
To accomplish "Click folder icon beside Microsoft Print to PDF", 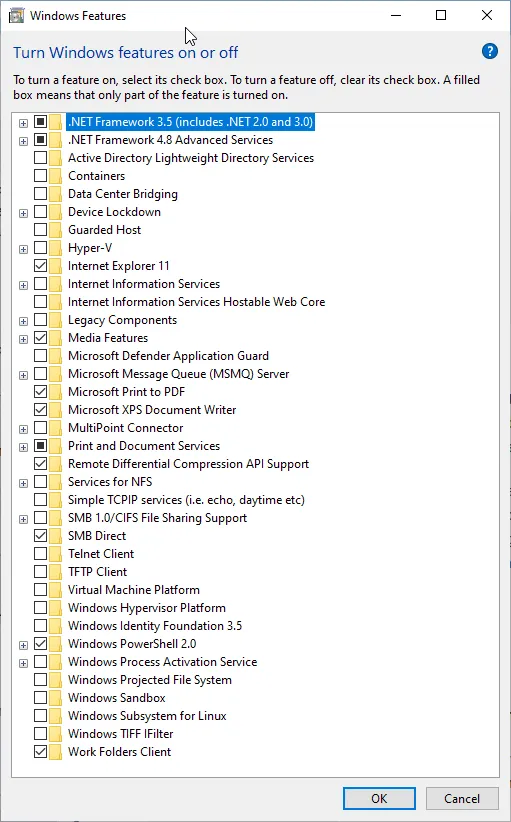I will [x=56, y=392].
